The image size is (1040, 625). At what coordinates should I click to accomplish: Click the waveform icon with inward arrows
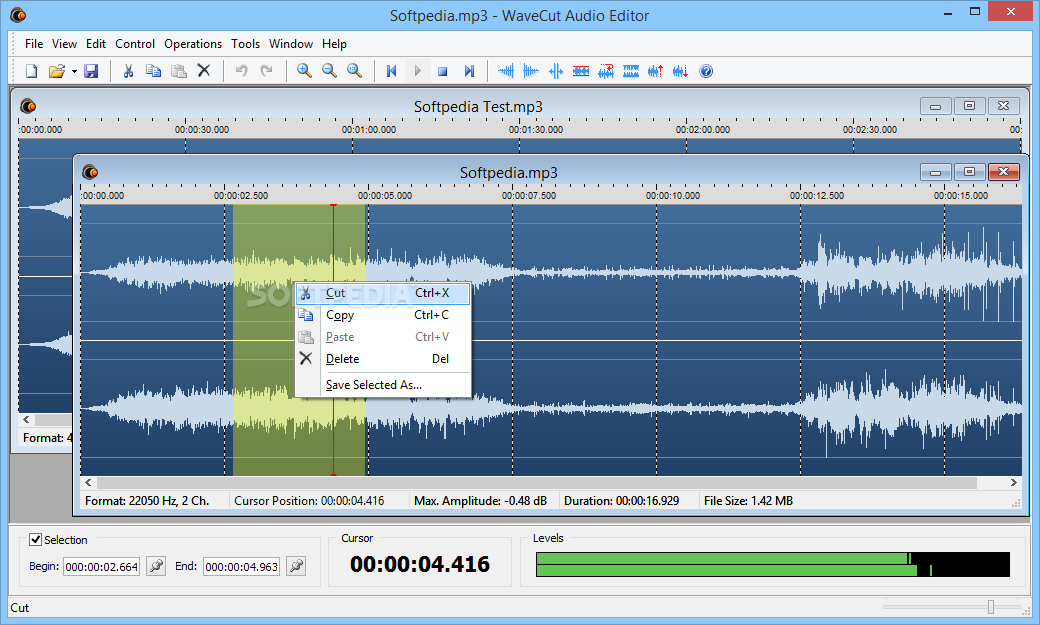point(556,71)
